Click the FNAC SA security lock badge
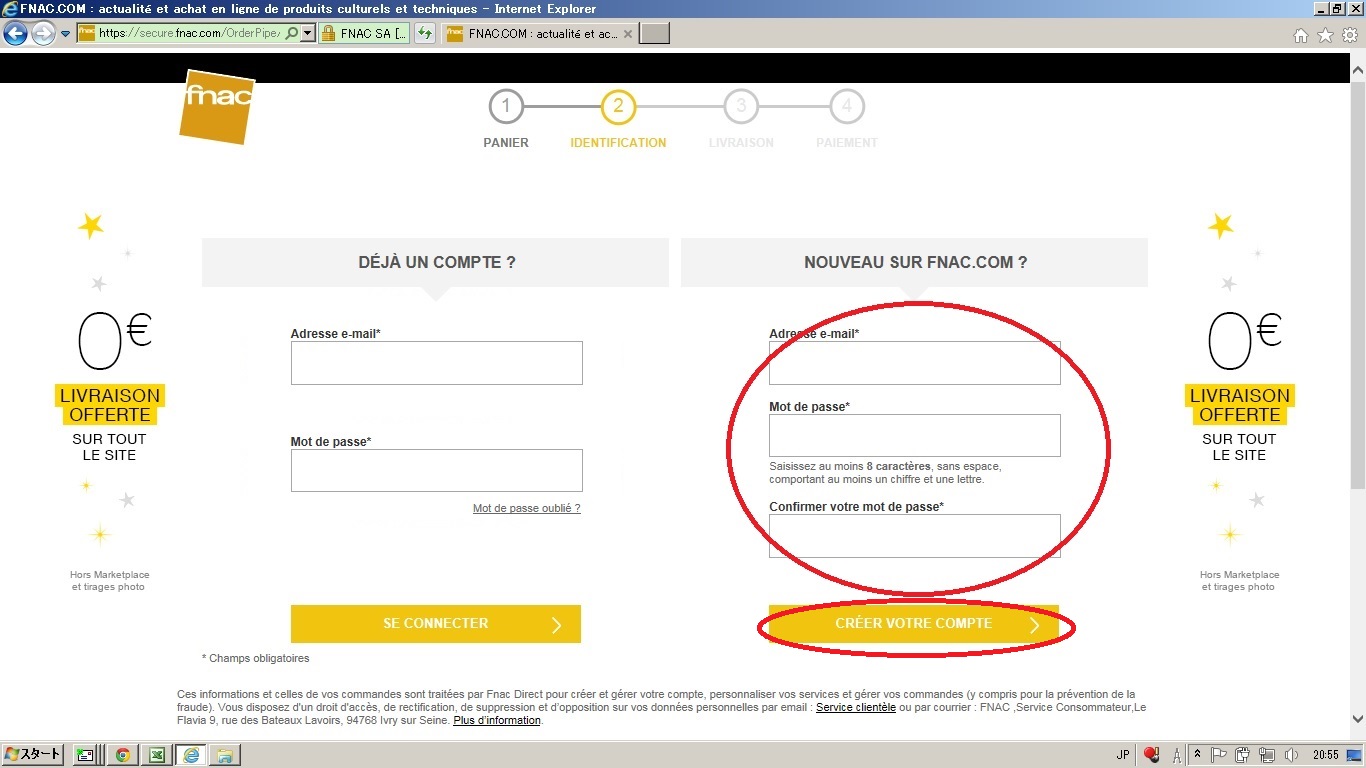This screenshot has height=768, width=1366. (x=365, y=34)
